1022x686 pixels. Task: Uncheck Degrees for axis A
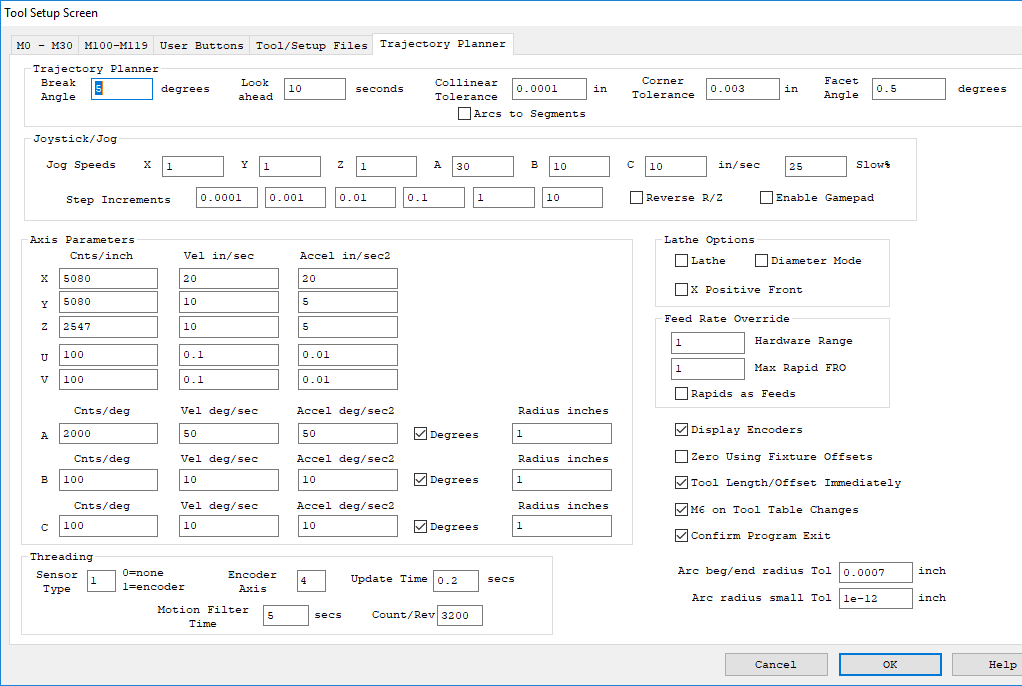(420, 434)
